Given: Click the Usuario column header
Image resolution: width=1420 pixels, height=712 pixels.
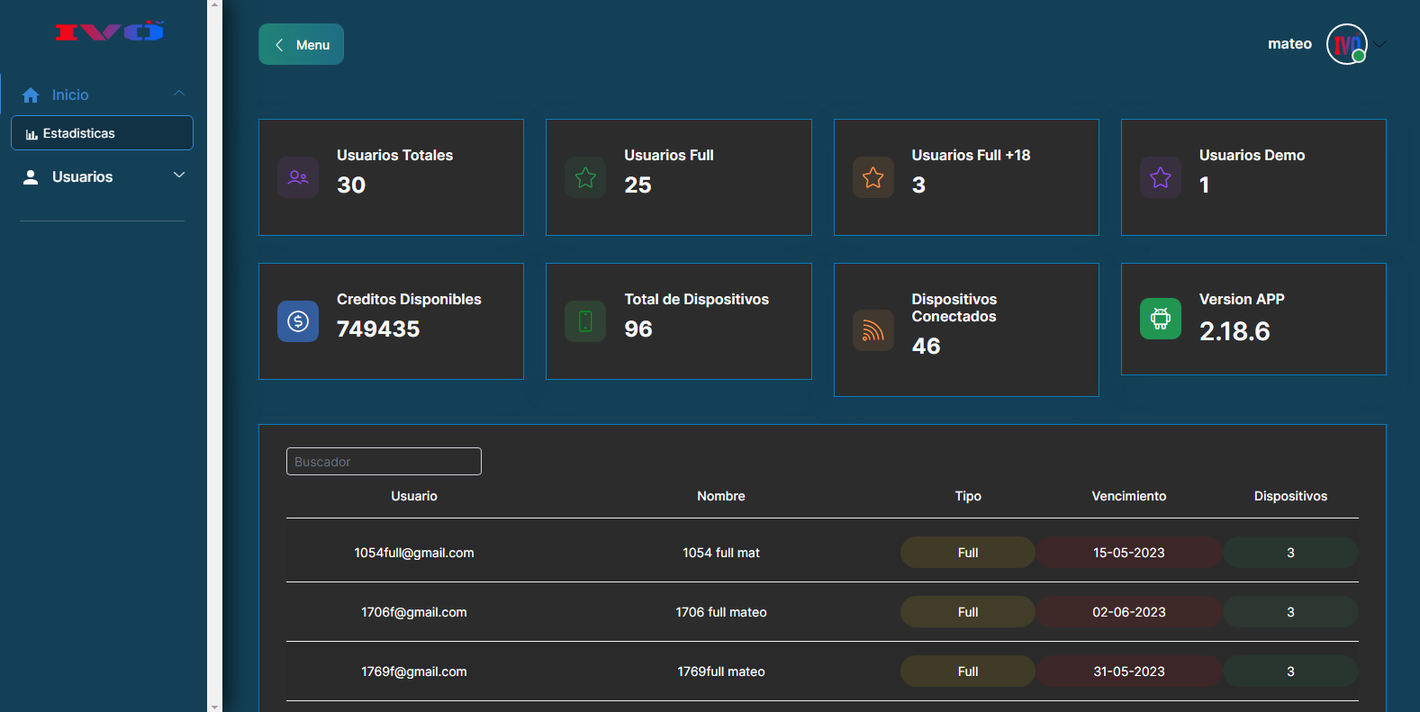Looking at the screenshot, I should (x=414, y=496).
